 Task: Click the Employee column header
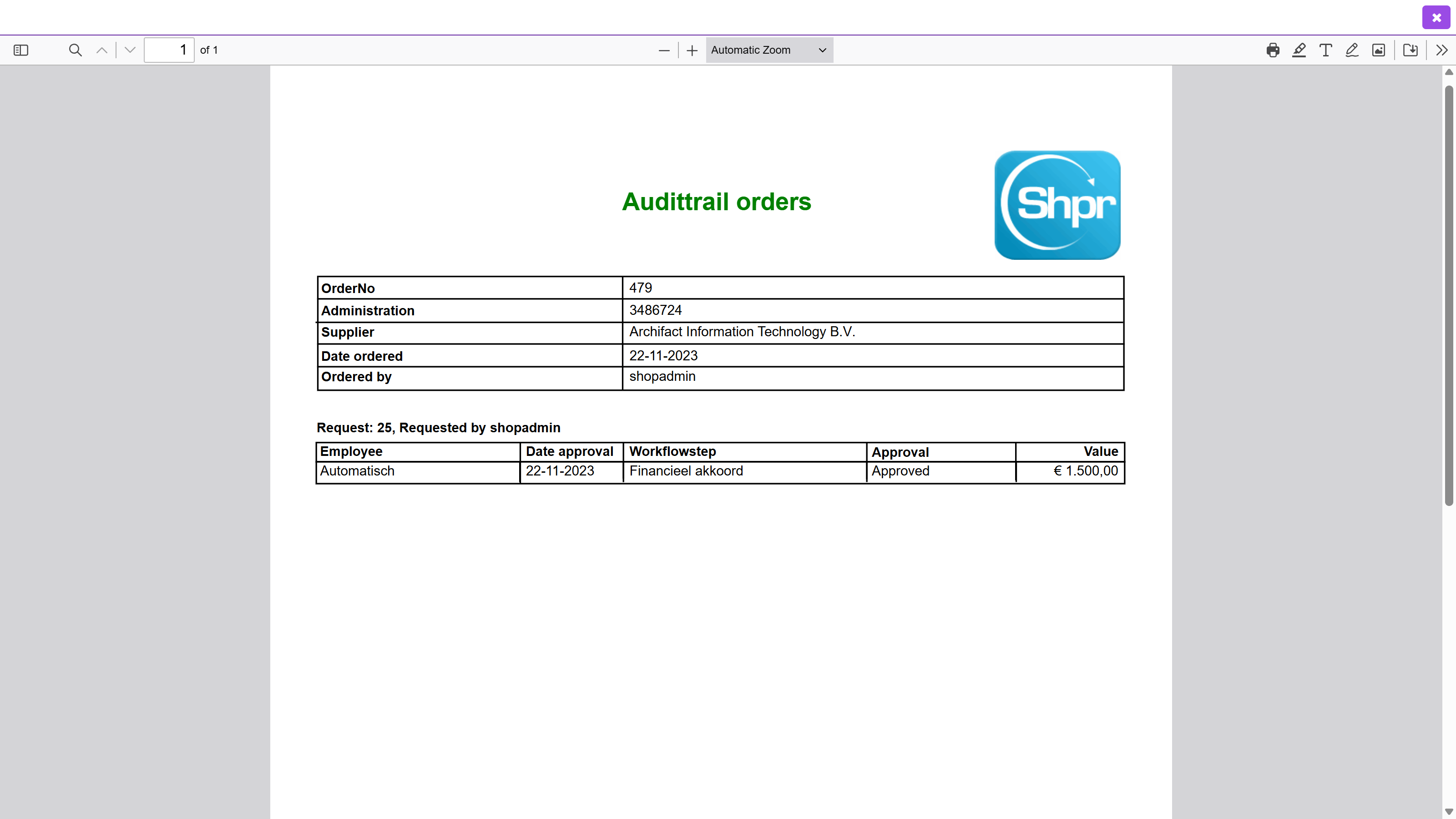point(351,452)
